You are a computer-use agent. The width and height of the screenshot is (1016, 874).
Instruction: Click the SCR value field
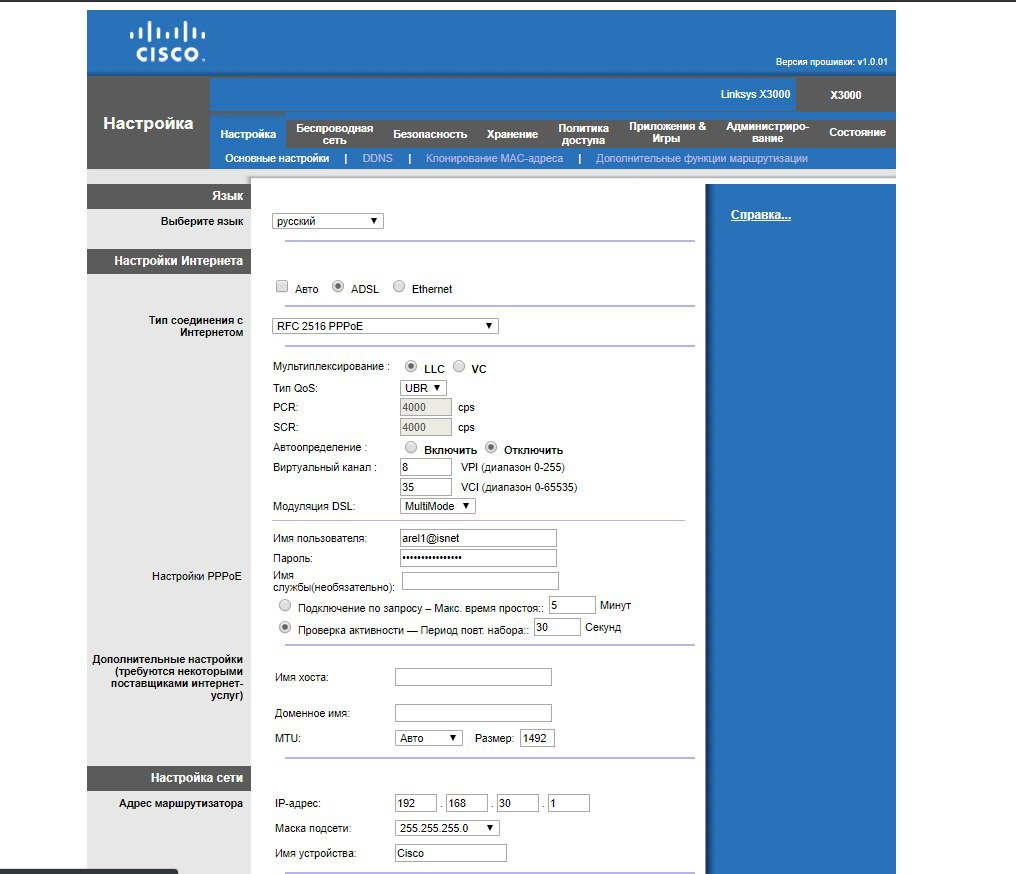click(x=426, y=428)
